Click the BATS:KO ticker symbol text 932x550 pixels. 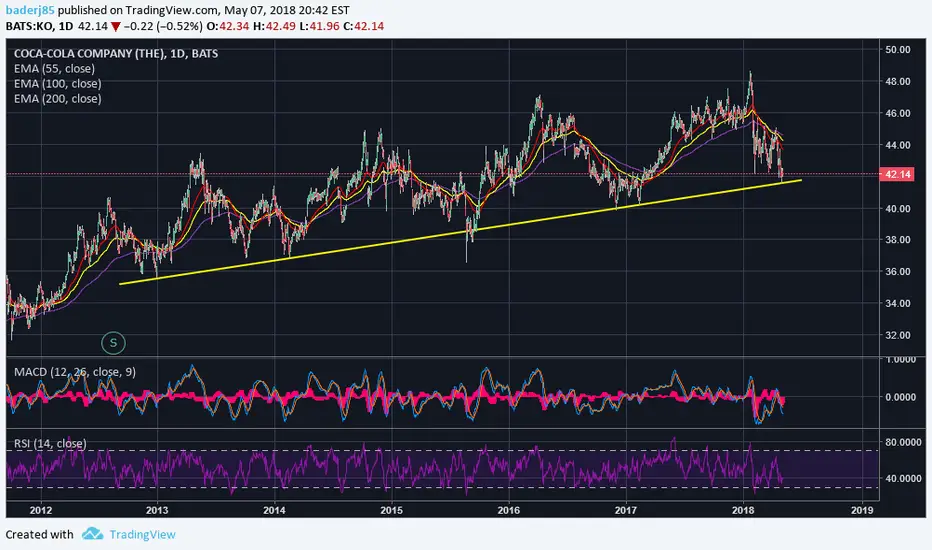pos(30,26)
